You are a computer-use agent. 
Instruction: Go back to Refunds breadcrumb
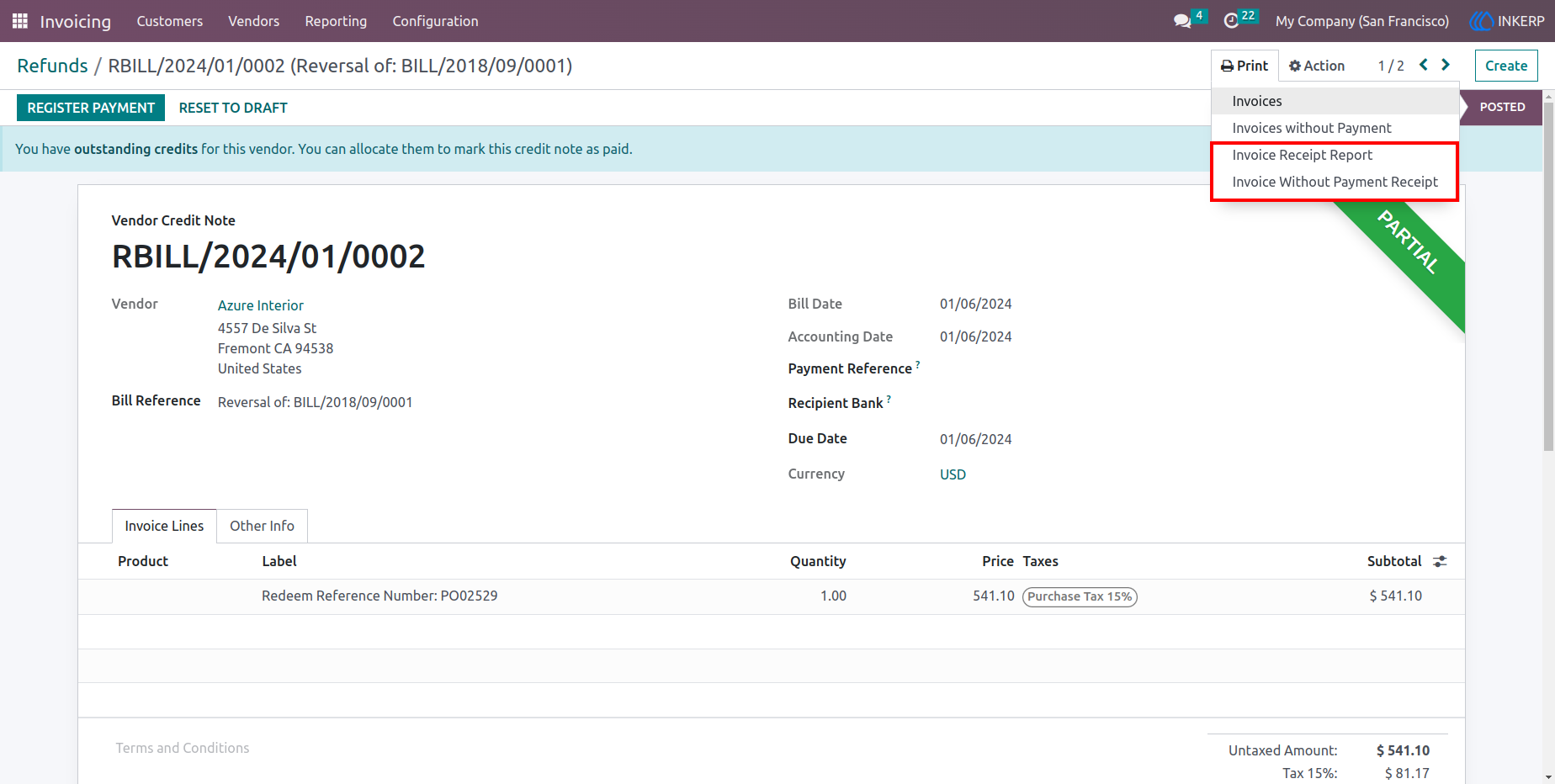point(52,66)
